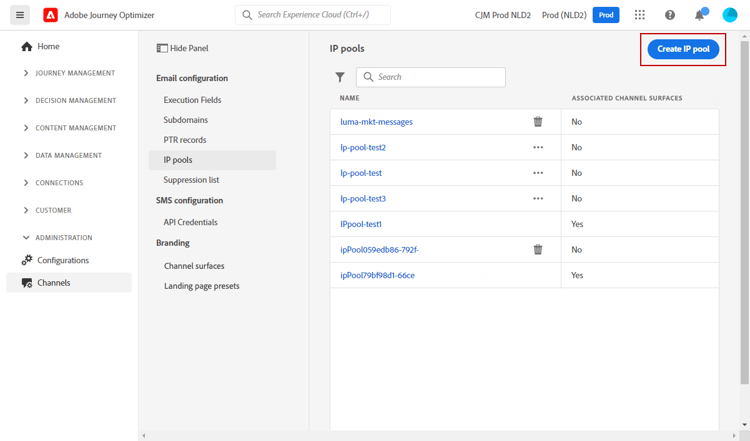Open more actions for Ip-pool-test2
Viewport: 750px width, 441px height.
pos(538,147)
